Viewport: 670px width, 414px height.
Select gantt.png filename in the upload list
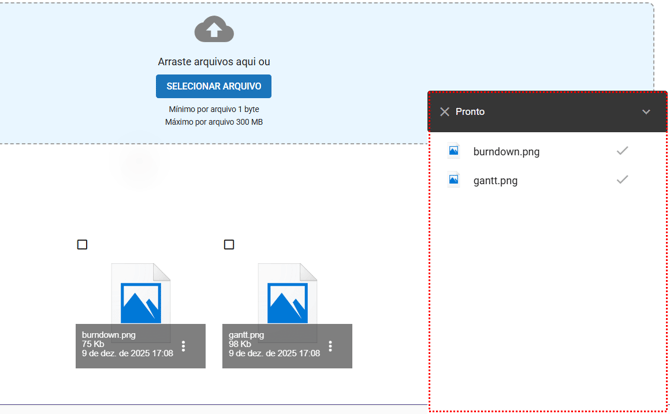[495, 181]
